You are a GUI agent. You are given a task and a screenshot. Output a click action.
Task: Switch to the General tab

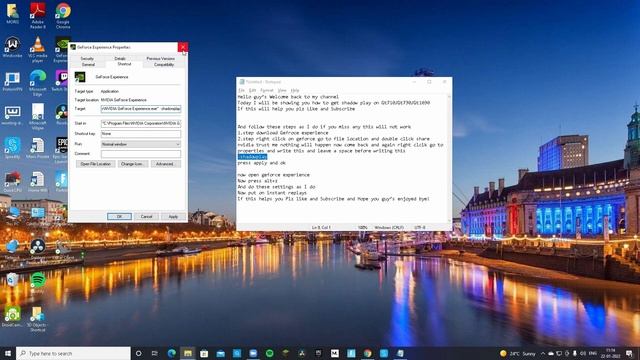pyautogui.click(x=88, y=64)
